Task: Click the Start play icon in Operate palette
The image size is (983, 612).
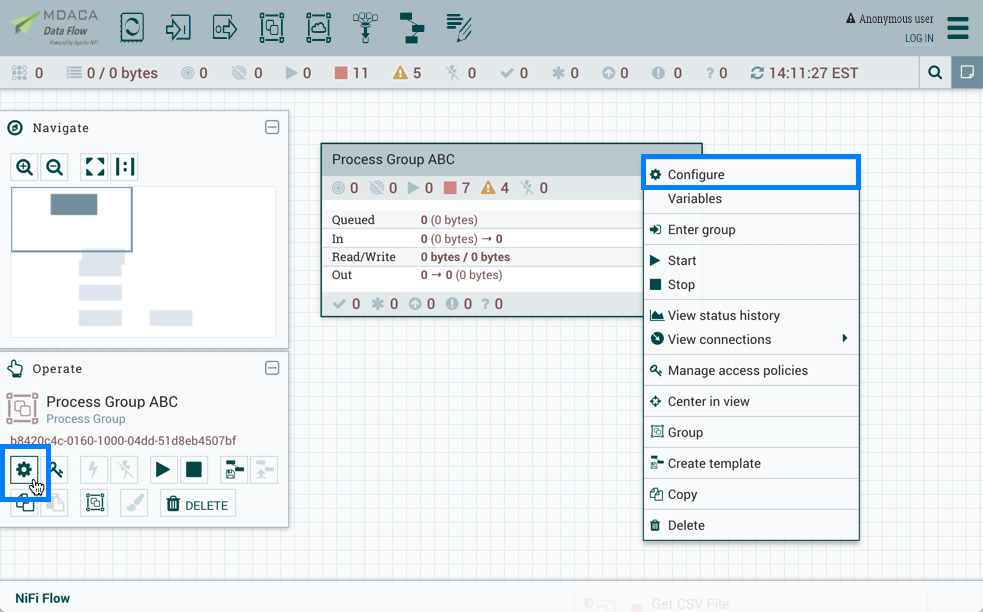Action: coord(163,469)
